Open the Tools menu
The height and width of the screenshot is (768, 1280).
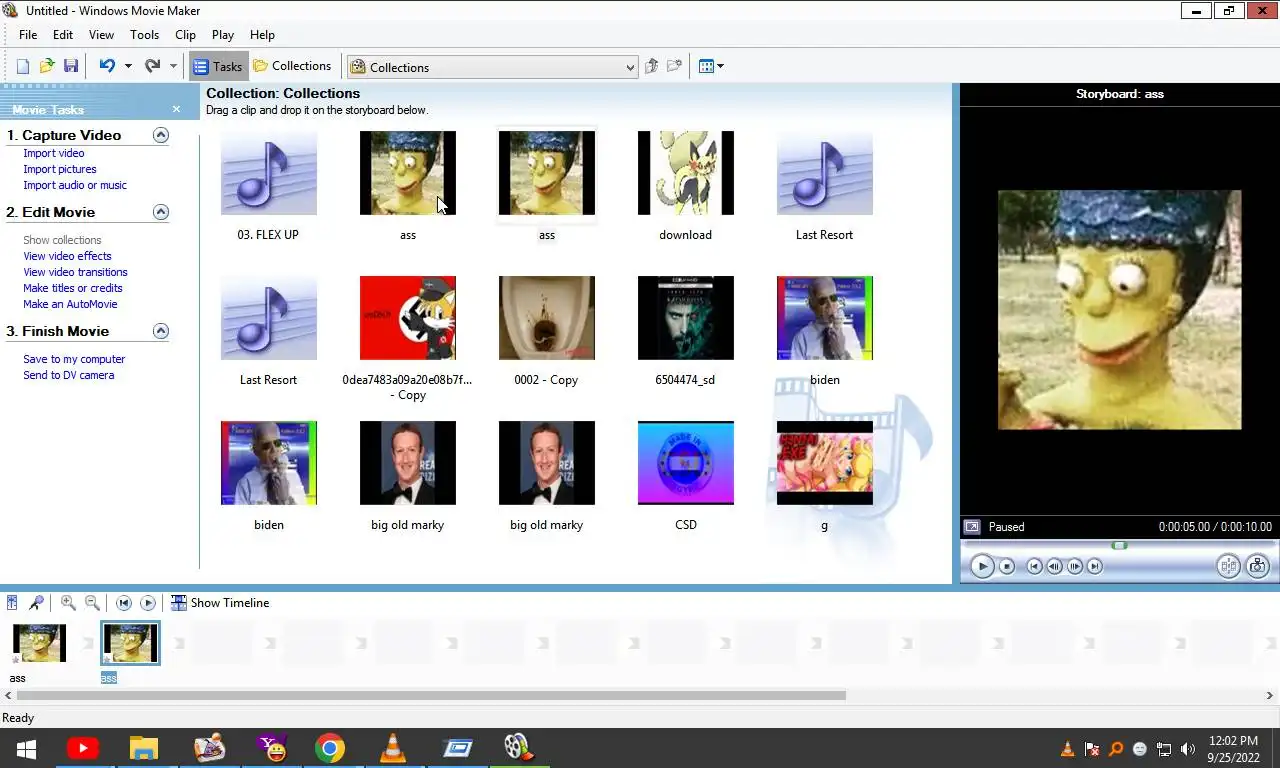(144, 34)
